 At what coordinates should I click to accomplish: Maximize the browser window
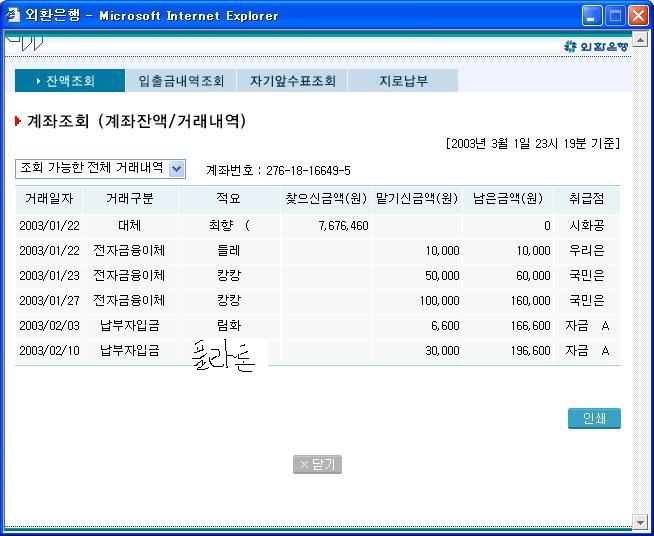(615, 16)
